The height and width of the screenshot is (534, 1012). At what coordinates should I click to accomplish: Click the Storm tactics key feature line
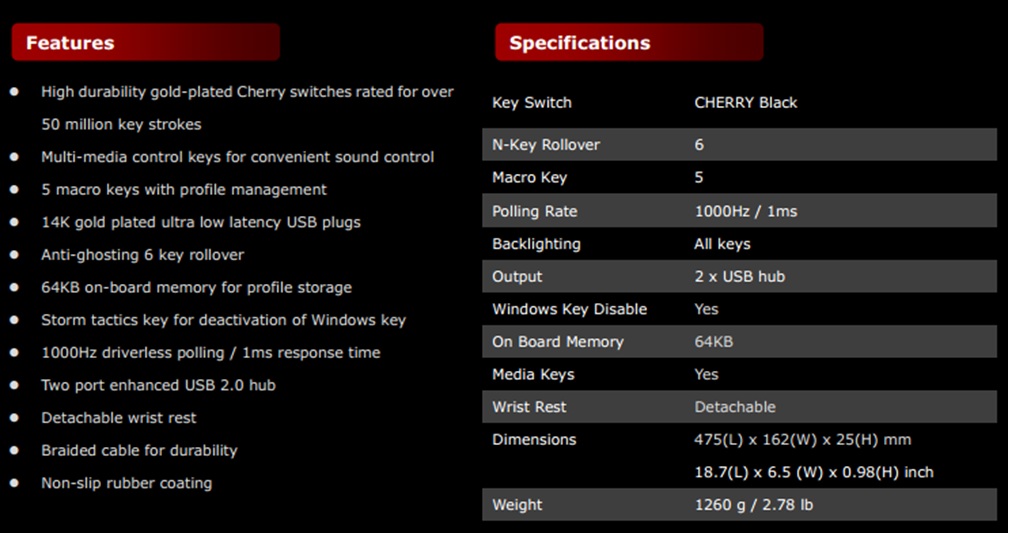223,321
